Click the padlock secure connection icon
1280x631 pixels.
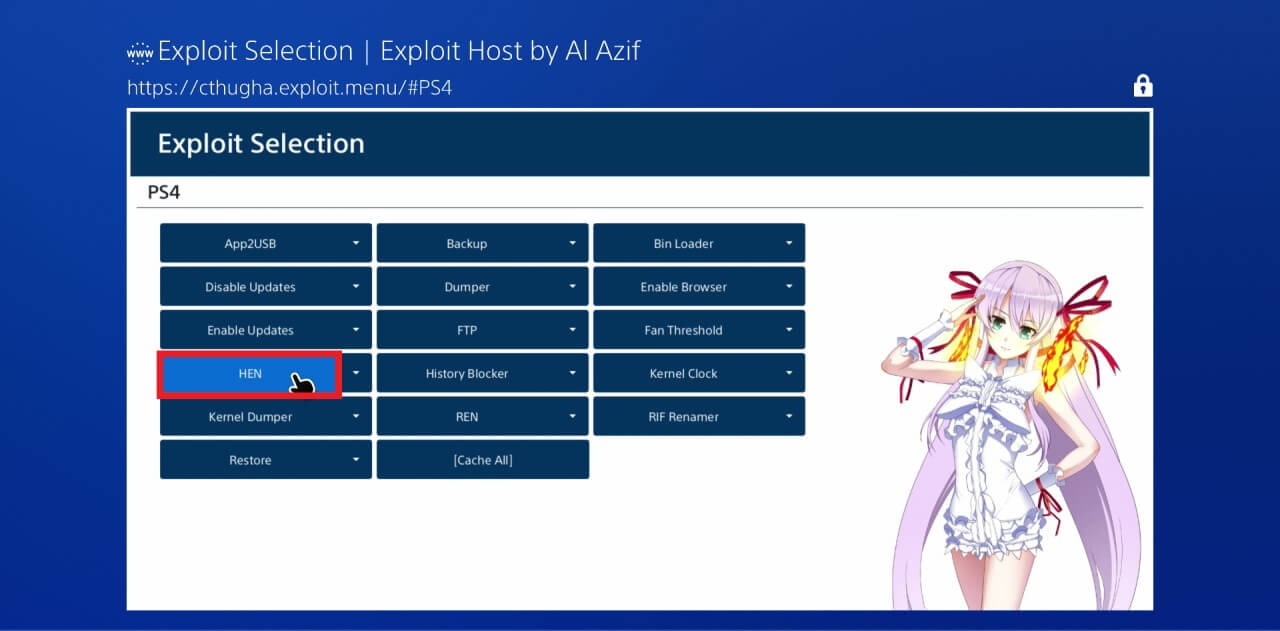(x=1142, y=86)
